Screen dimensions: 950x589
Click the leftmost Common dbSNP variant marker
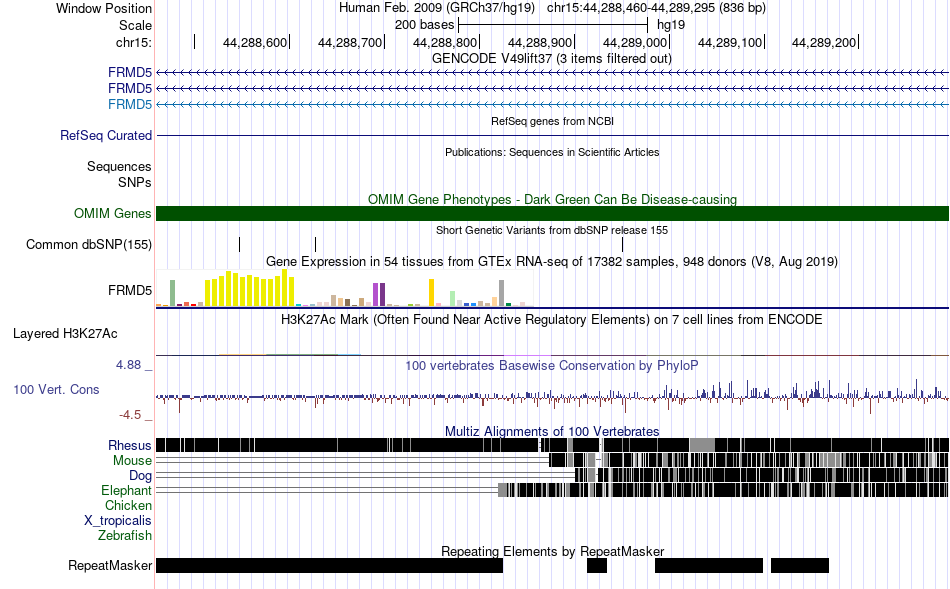pos(239,244)
